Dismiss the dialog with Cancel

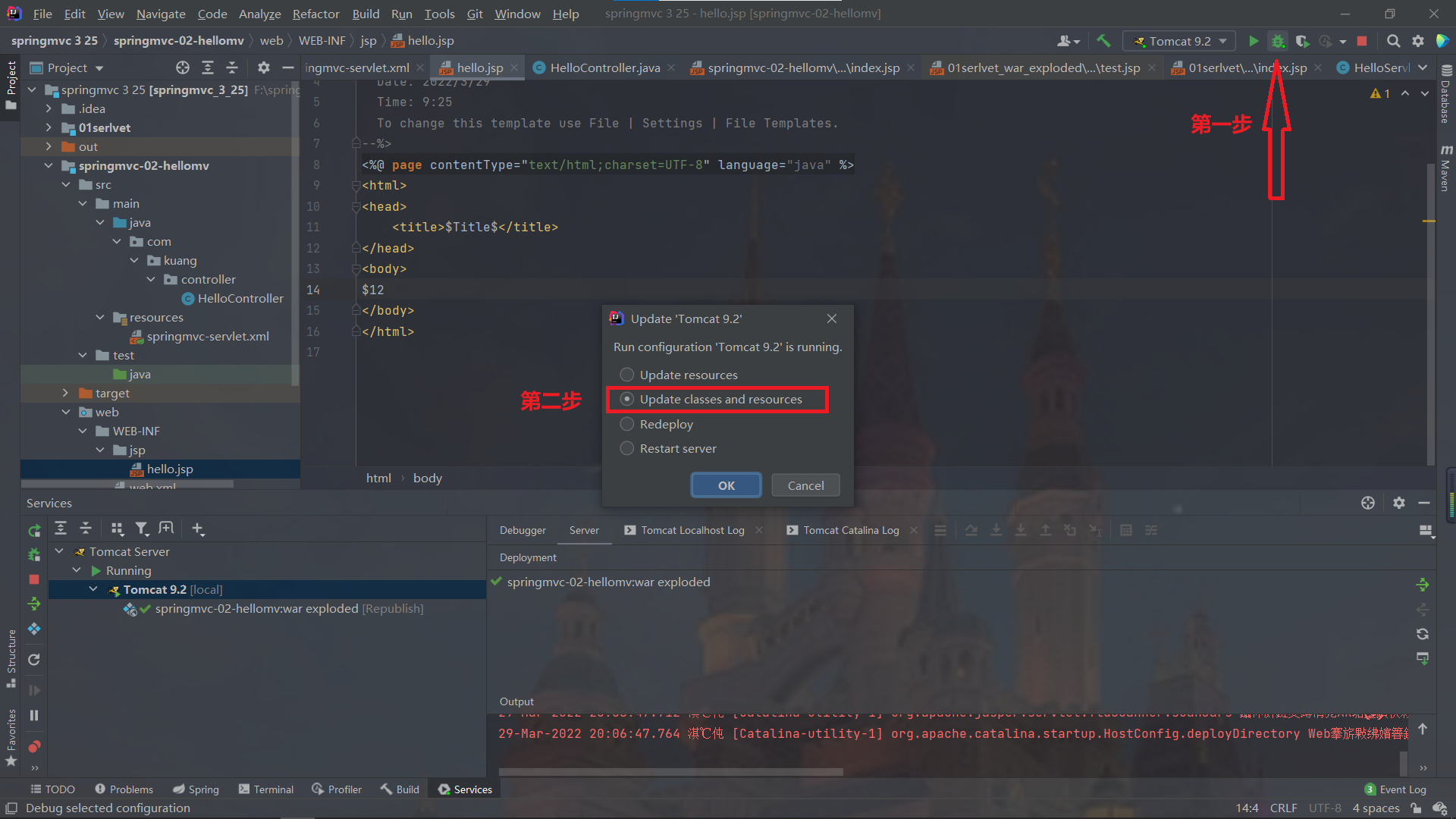click(805, 485)
